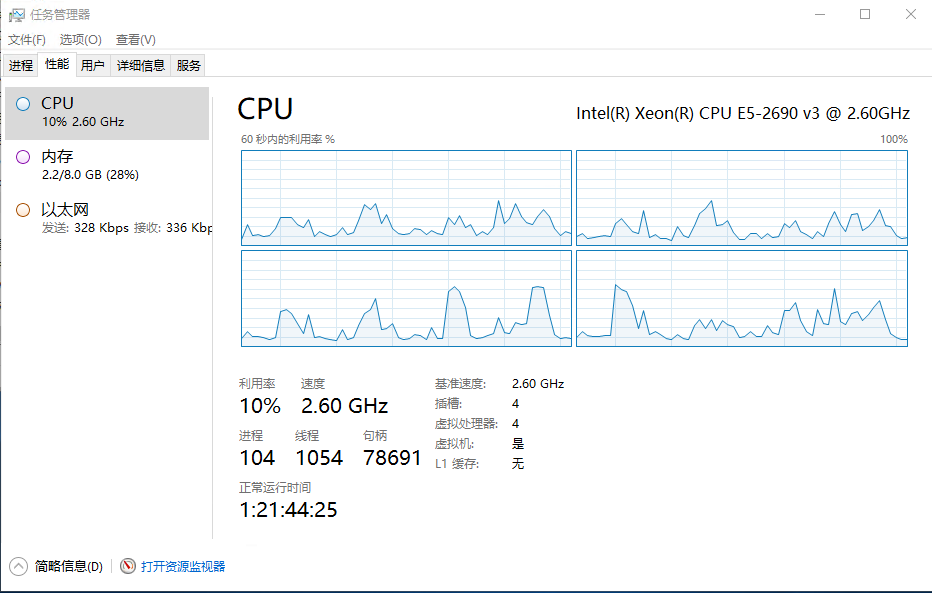Click the 打开资源监视器 link

click(183, 566)
